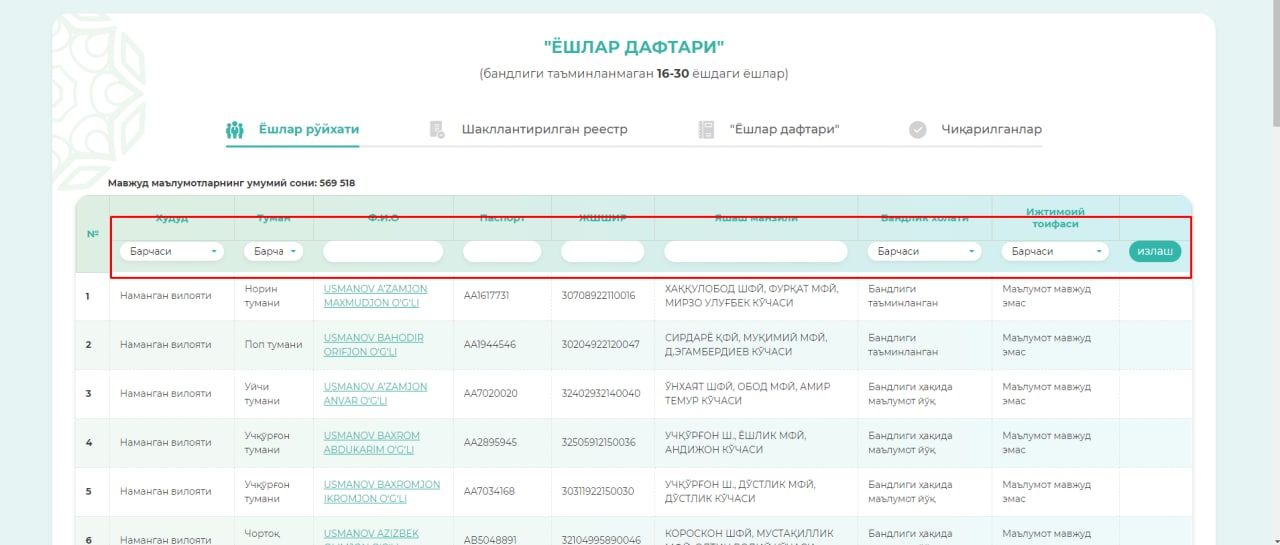Image resolution: width=1280 pixels, height=545 pixels.
Task: Focus the Ф.И.О search field
Action: [x=383, y=252]
